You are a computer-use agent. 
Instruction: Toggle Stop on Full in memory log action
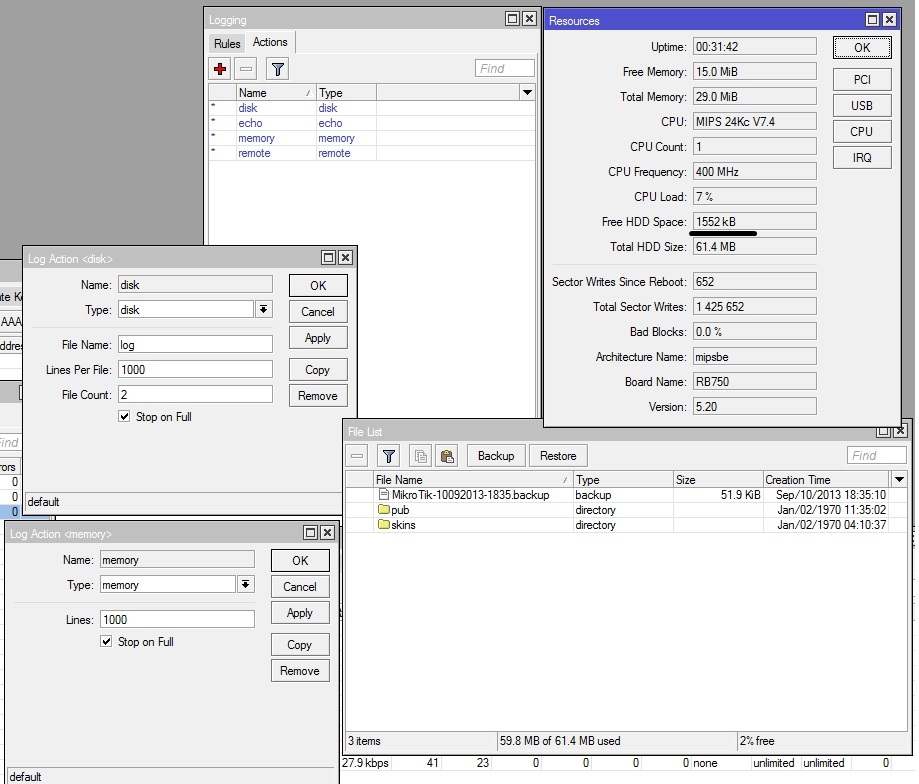point(107,642)
